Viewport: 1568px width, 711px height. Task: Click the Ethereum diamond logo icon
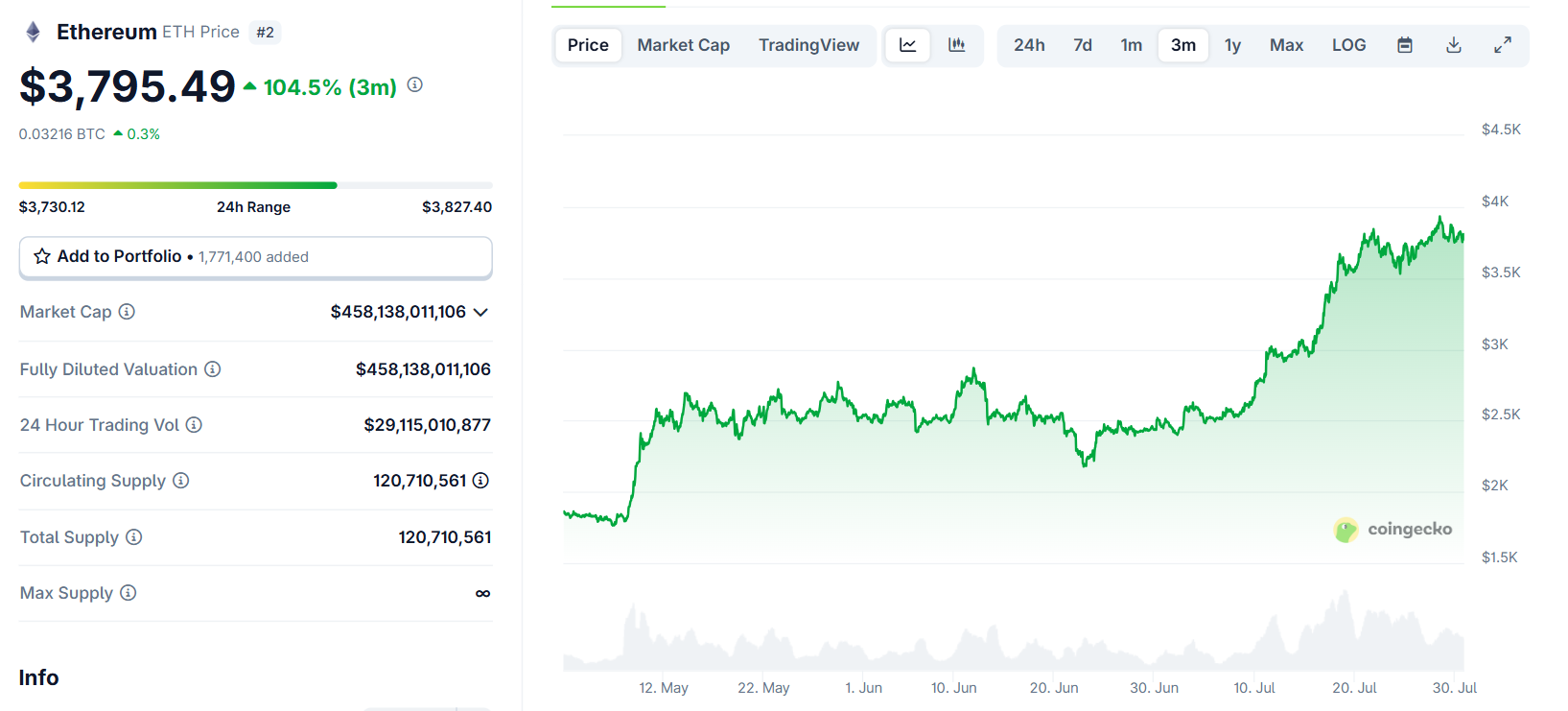34,33
